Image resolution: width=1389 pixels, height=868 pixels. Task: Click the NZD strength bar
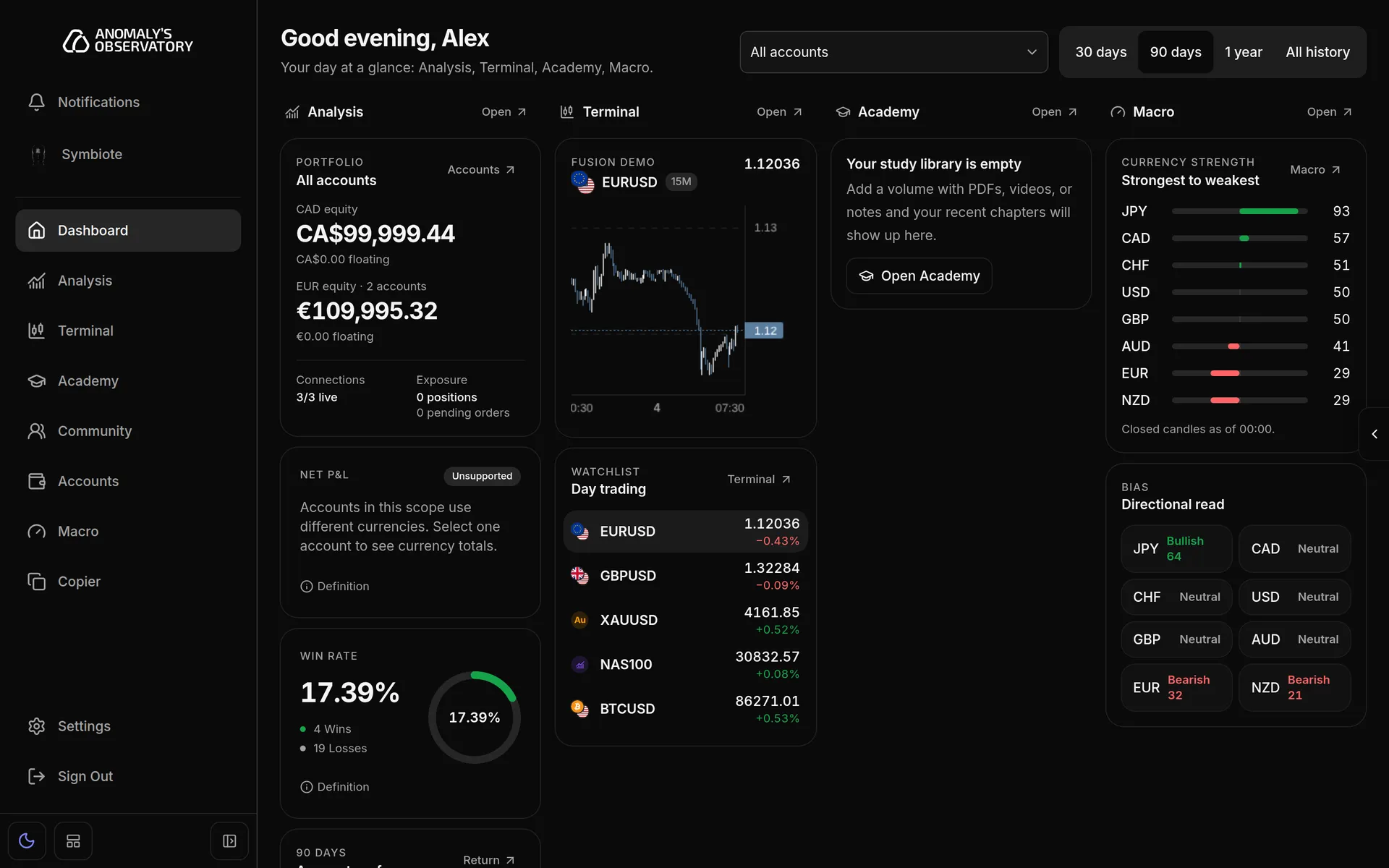pyautogui.click(x=1239, y=400)
